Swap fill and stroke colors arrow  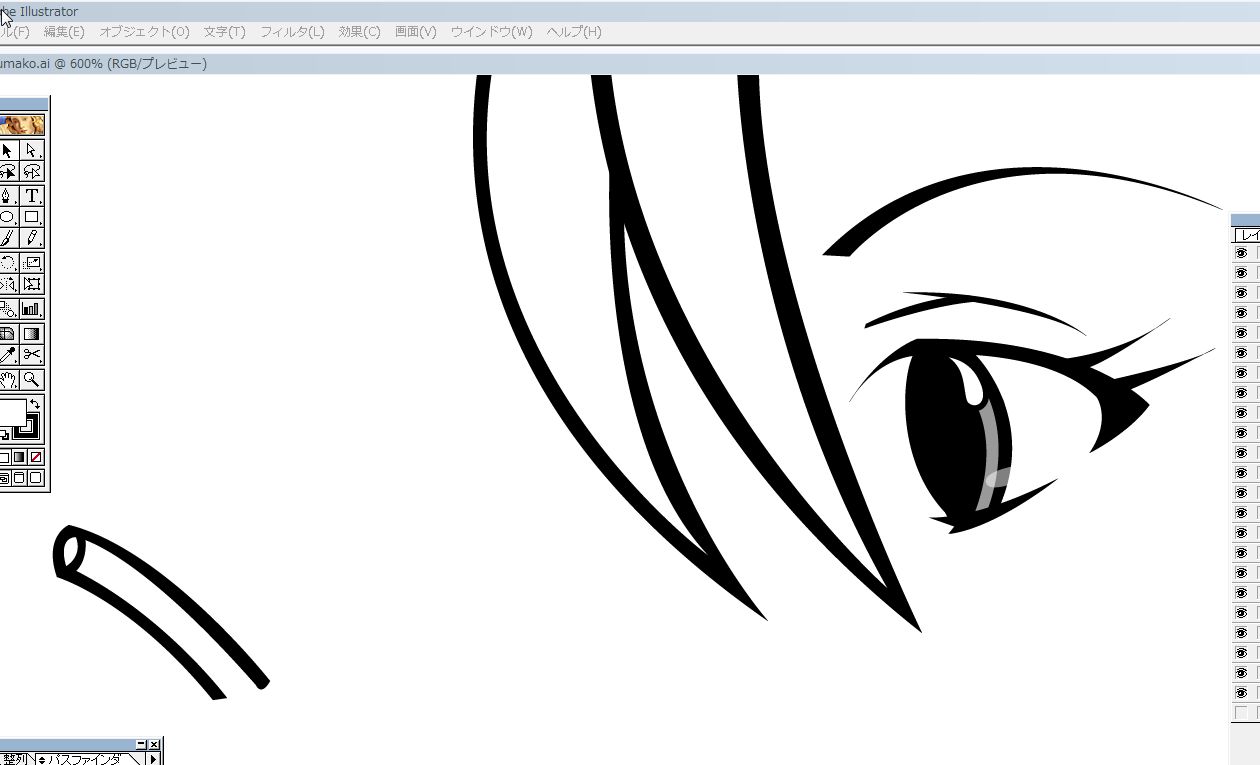point(35,403)
